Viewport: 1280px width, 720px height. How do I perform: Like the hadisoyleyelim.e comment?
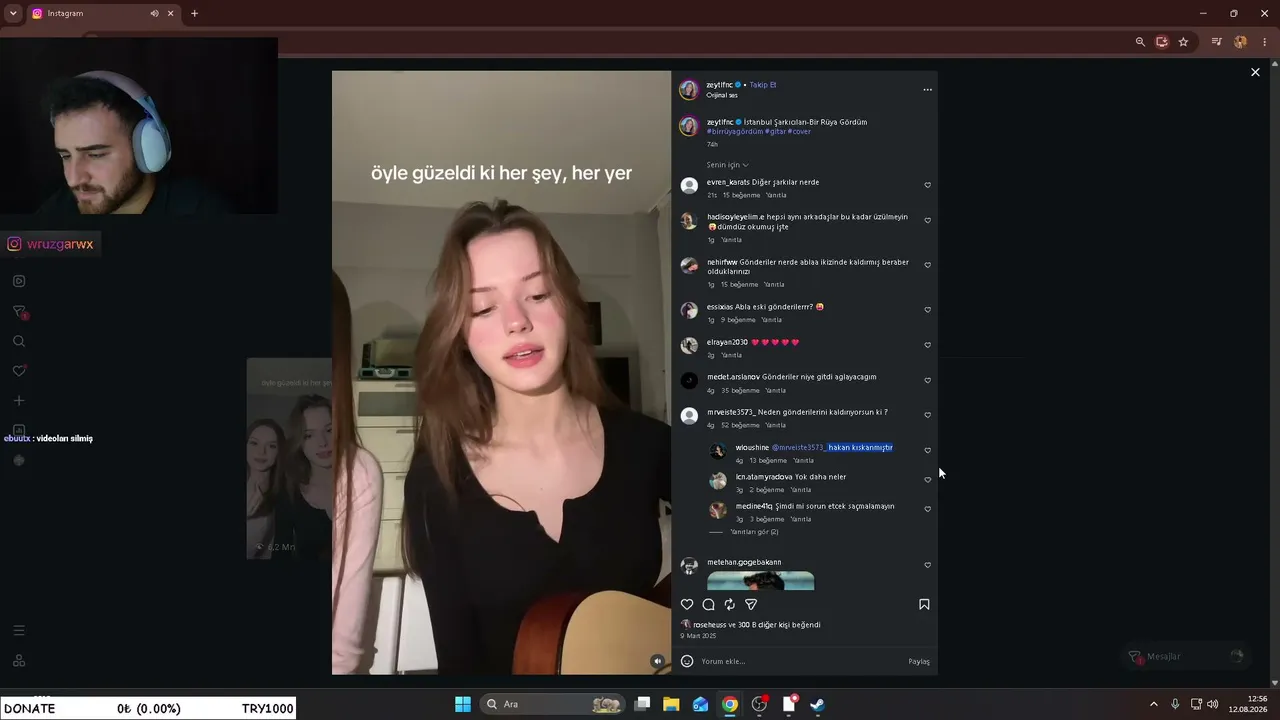point(927,220)
